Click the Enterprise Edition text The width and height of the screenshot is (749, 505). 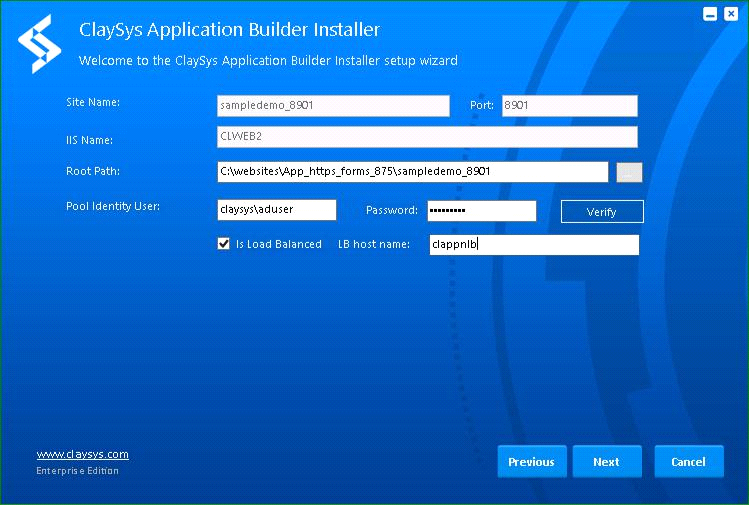(77, 471)
